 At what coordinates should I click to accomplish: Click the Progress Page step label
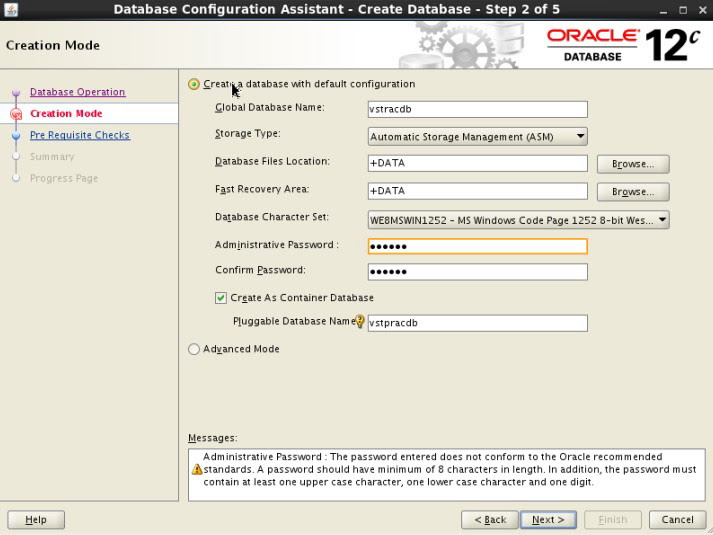coord(64,178)
